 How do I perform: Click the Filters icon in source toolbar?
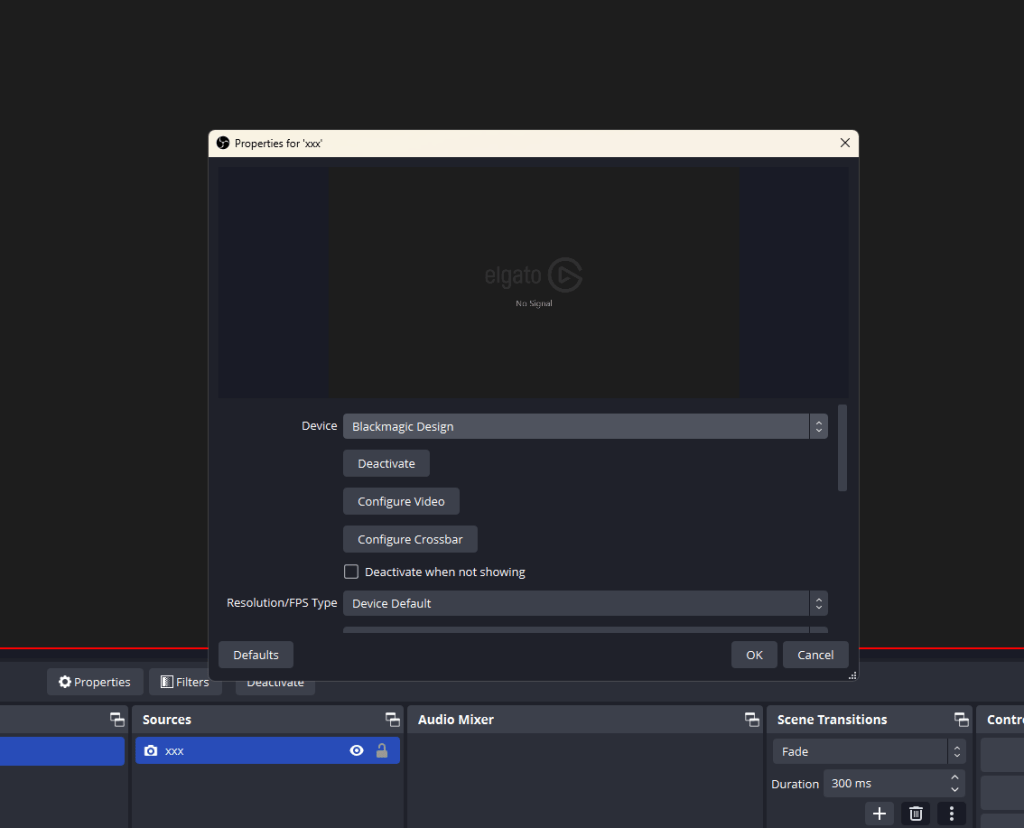tap(167, 682)
